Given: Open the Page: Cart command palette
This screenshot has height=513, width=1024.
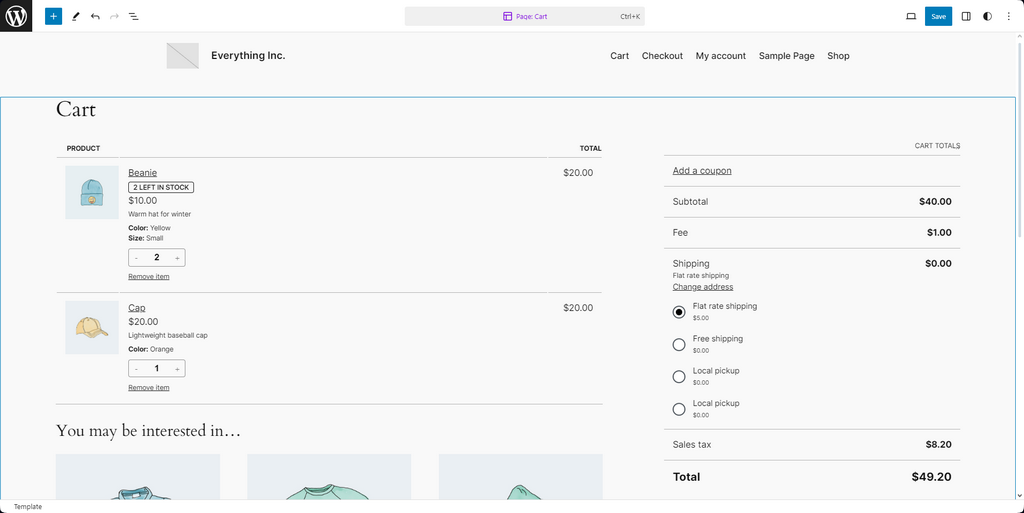Looking at the screenshot, I should 524,16.
